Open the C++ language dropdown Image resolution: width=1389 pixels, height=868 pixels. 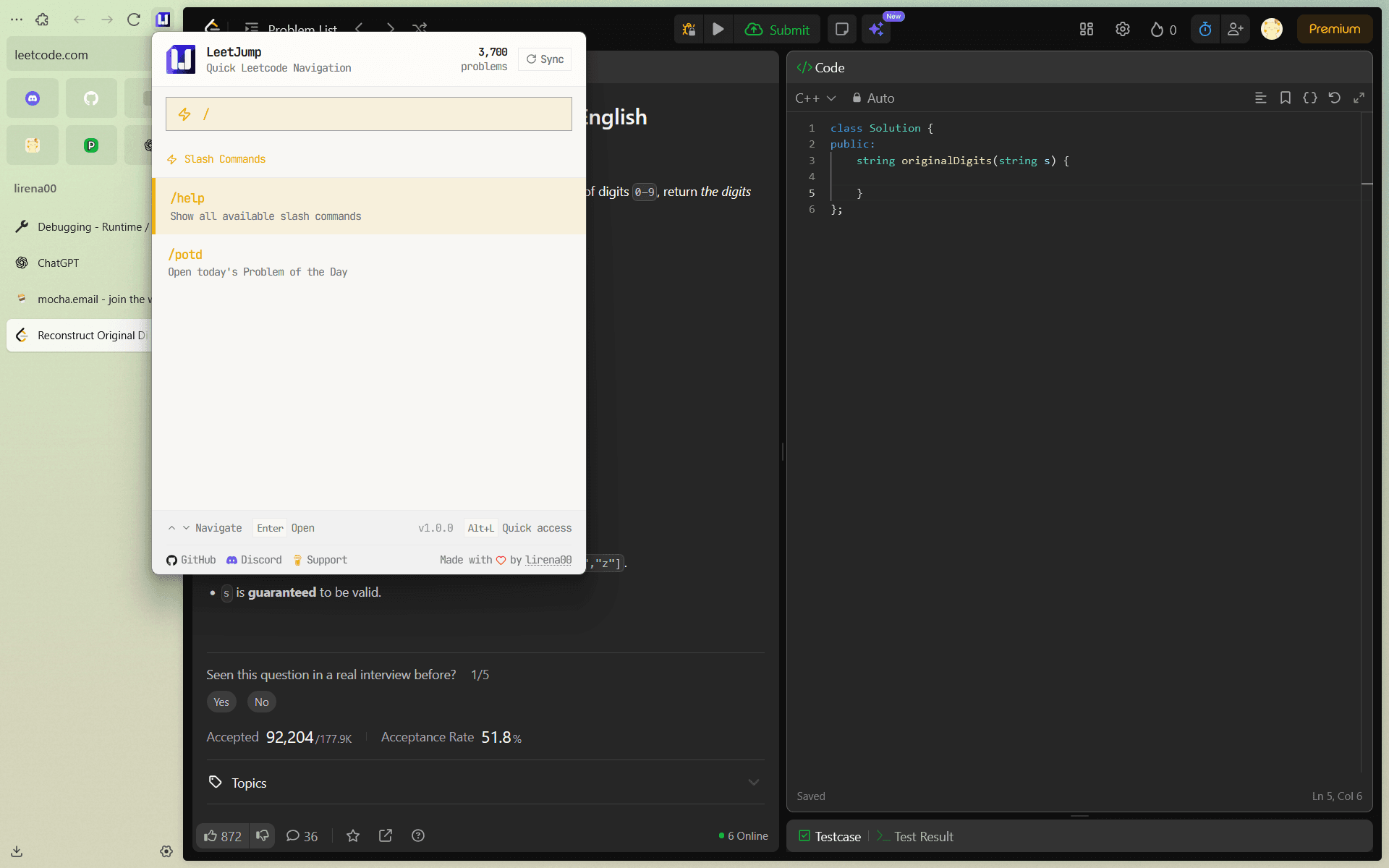click(x=815, y=98)
